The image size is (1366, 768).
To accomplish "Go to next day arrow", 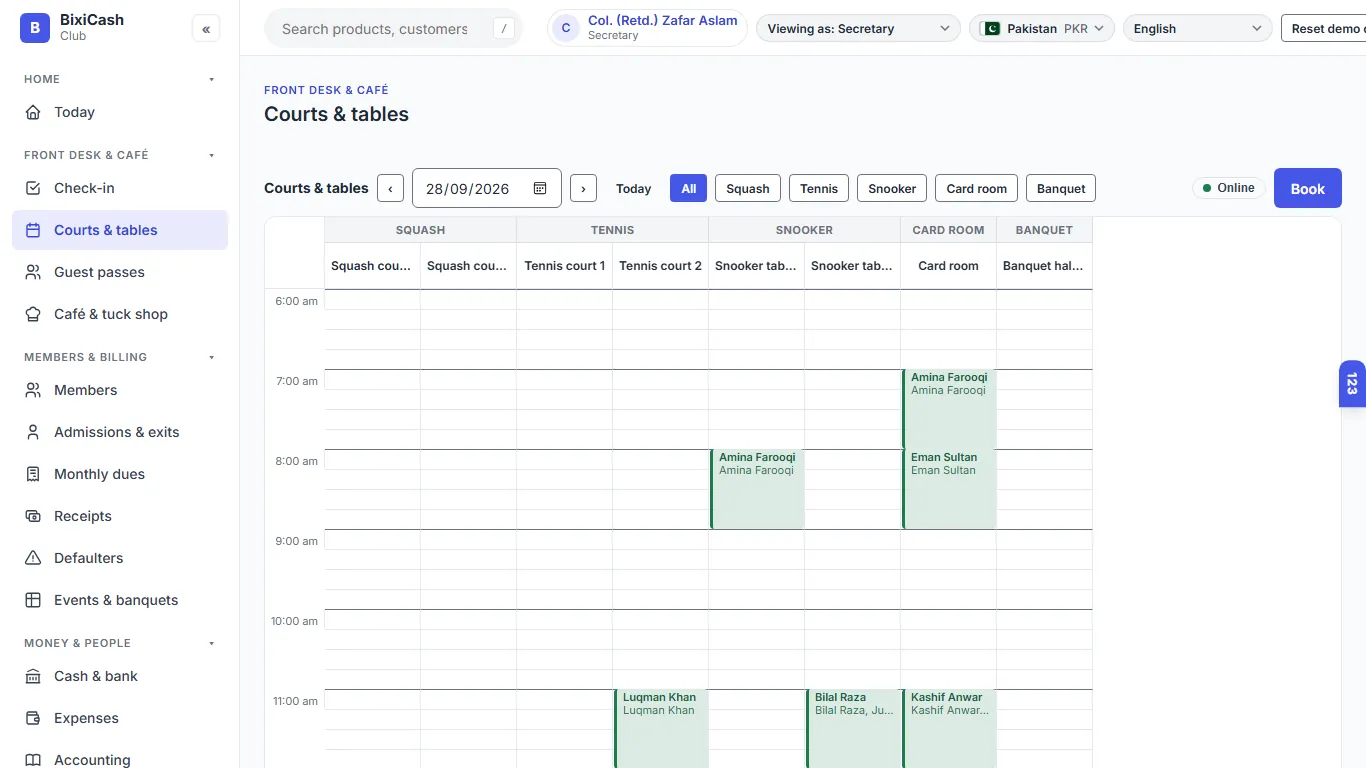I will point(583,188).
